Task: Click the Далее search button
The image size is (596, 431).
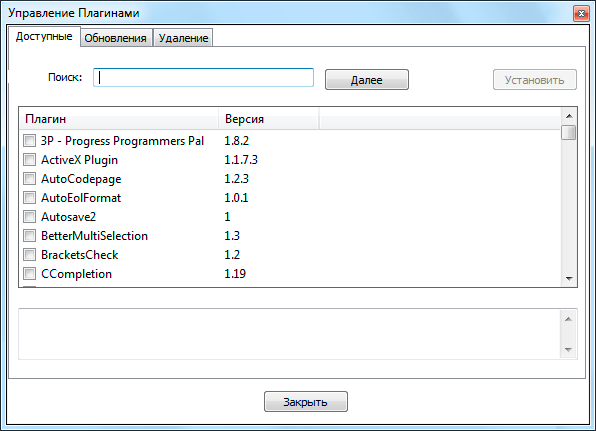Action: (367, 80)
